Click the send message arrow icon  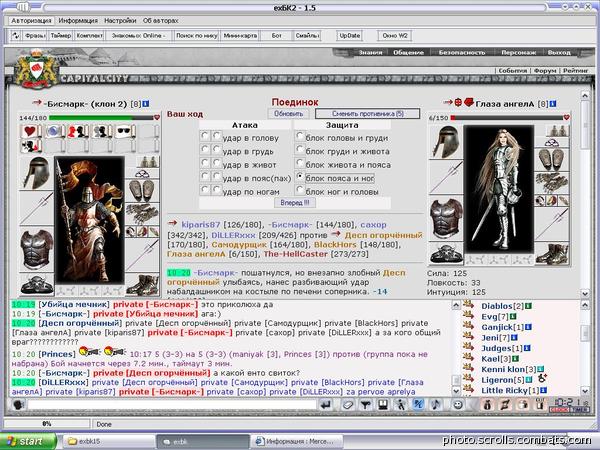[x=326, y=404]
